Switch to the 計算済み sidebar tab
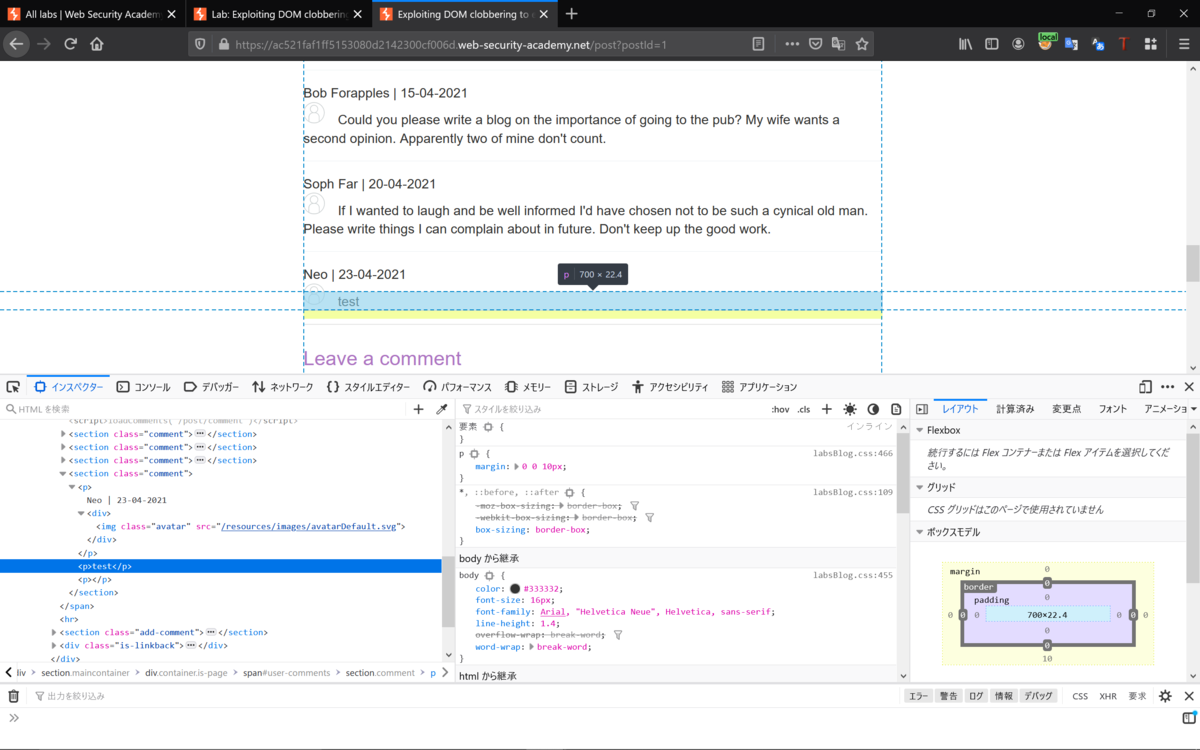The width and height of the screenshot is (1200, 750). [1015, 409]
